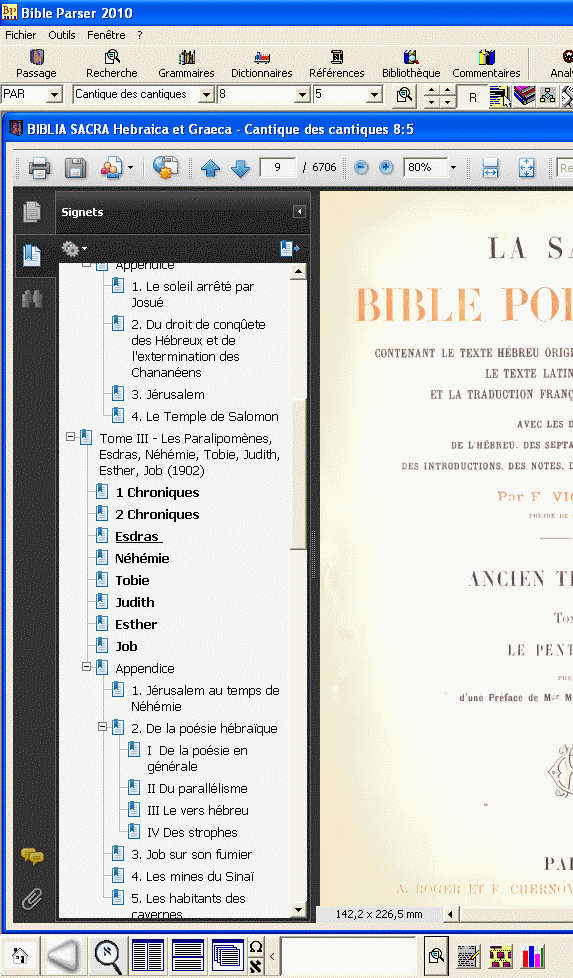Open the Esdras bookmark
The image size is (573, 978).
(138, 536)
